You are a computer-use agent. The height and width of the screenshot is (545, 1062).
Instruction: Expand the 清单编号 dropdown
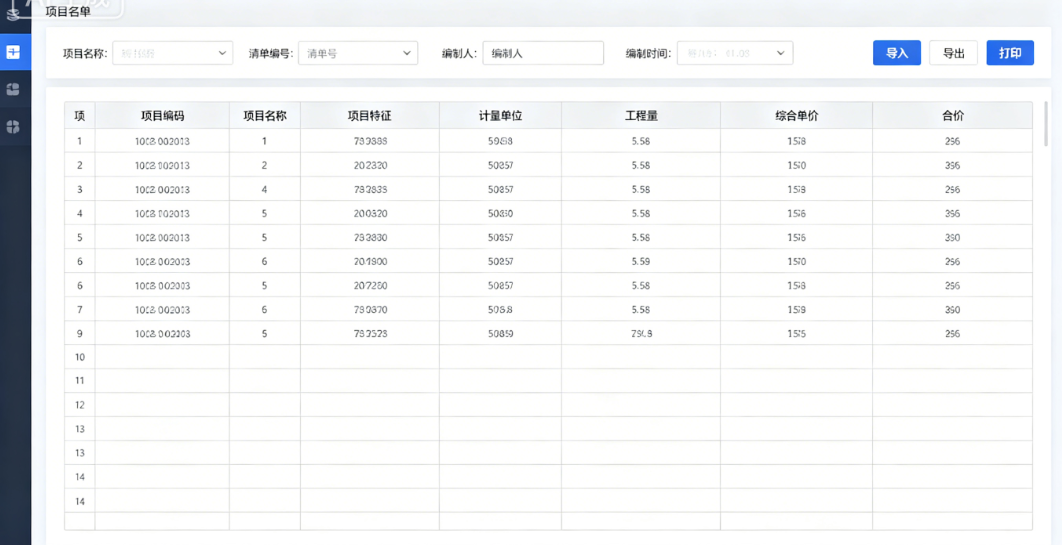tap(358, 53)
